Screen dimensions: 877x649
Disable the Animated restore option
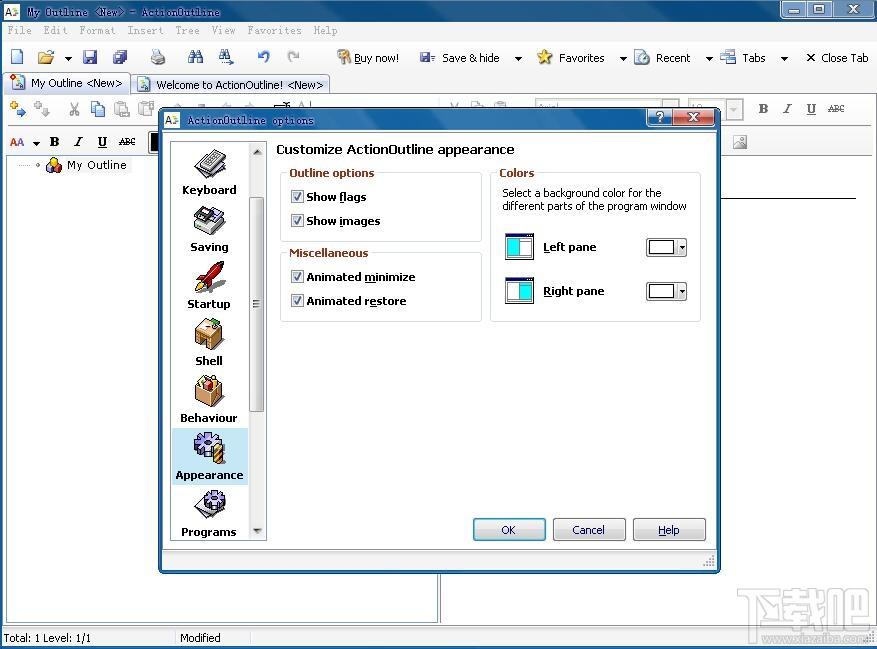pos(298,300)
